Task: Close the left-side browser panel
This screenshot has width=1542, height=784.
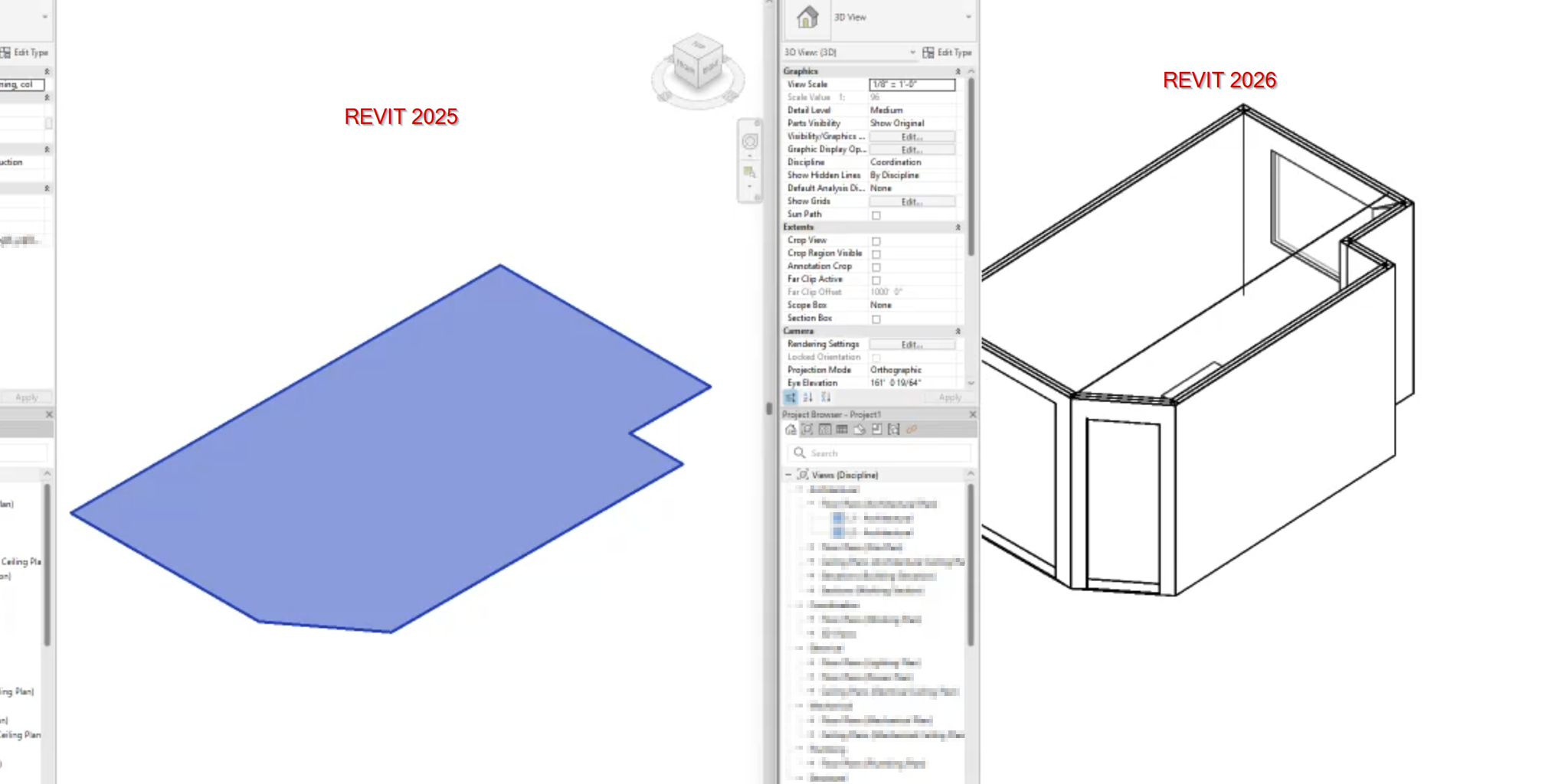Action: point(49,414)
